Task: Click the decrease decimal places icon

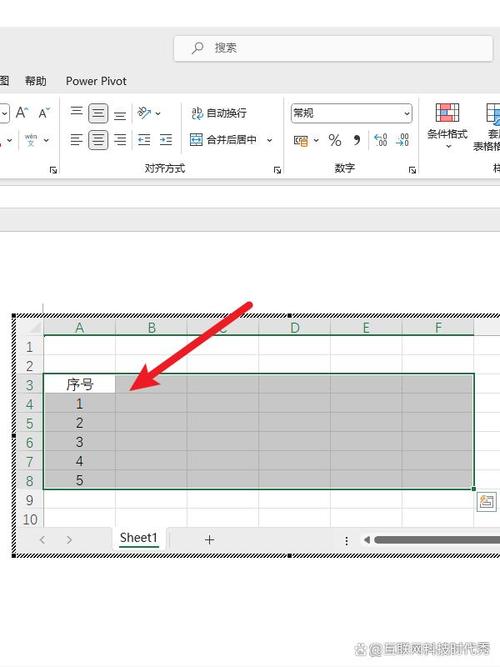Action: (402, 140)
